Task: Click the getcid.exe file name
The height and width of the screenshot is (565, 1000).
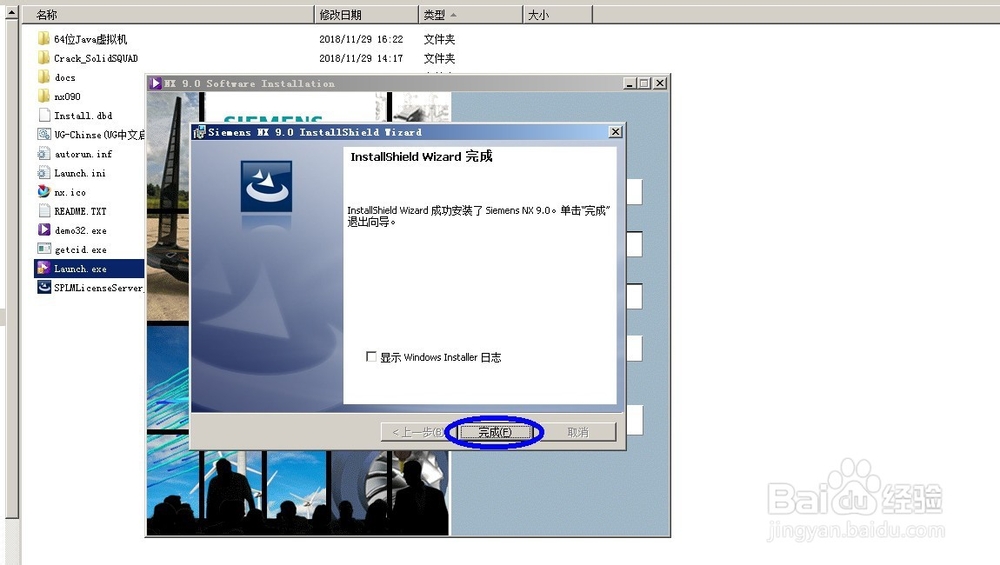Action: click(80, 250)
